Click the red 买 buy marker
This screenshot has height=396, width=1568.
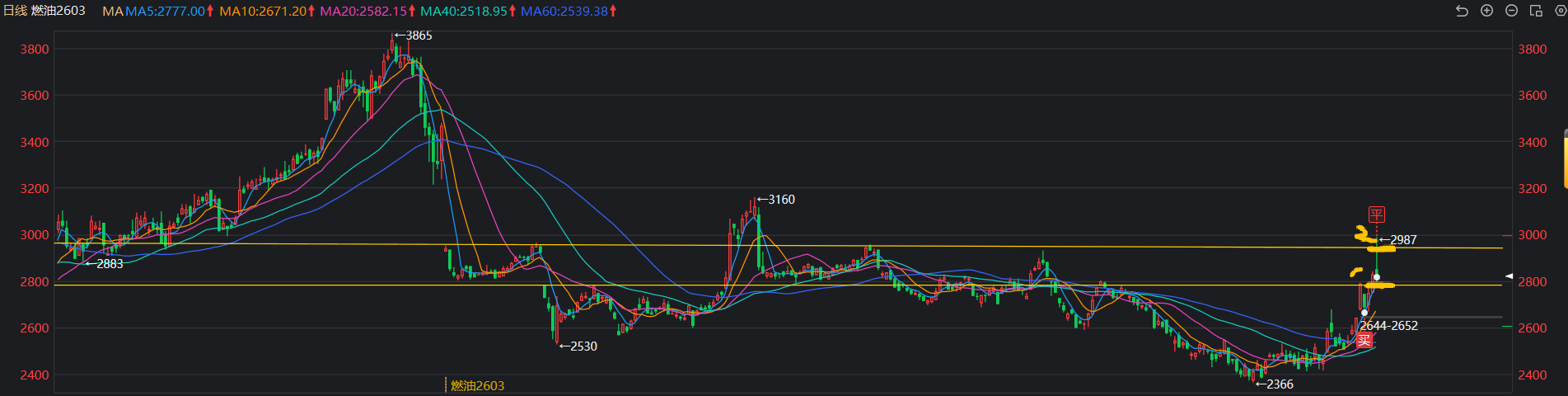(x=1364, y=340)
